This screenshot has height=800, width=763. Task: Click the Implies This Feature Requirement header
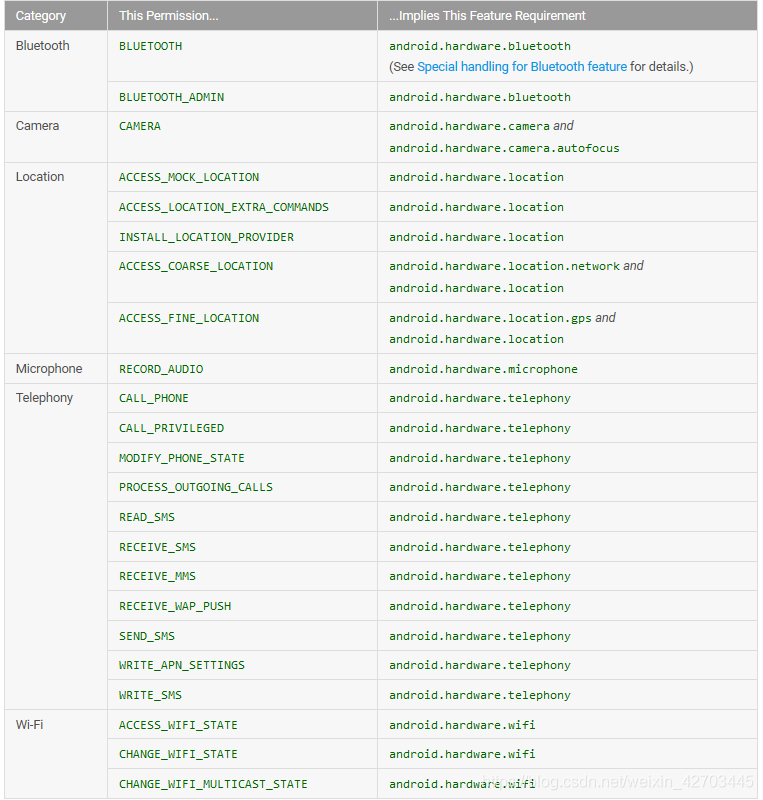pos(487,16)
